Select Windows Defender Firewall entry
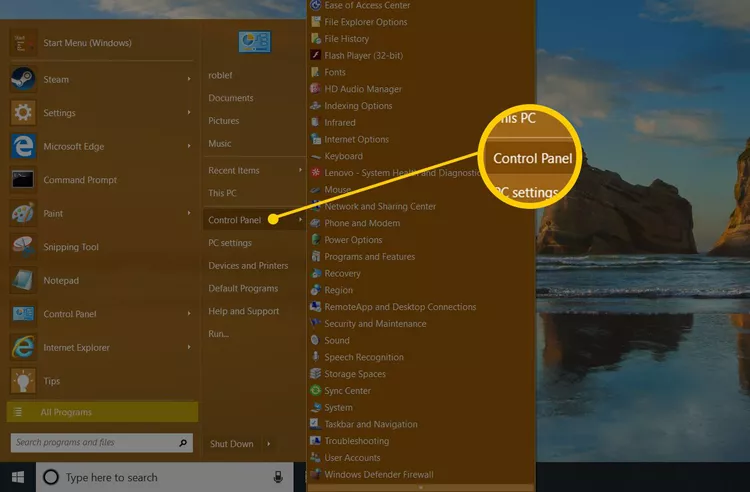 click(377, 474)
